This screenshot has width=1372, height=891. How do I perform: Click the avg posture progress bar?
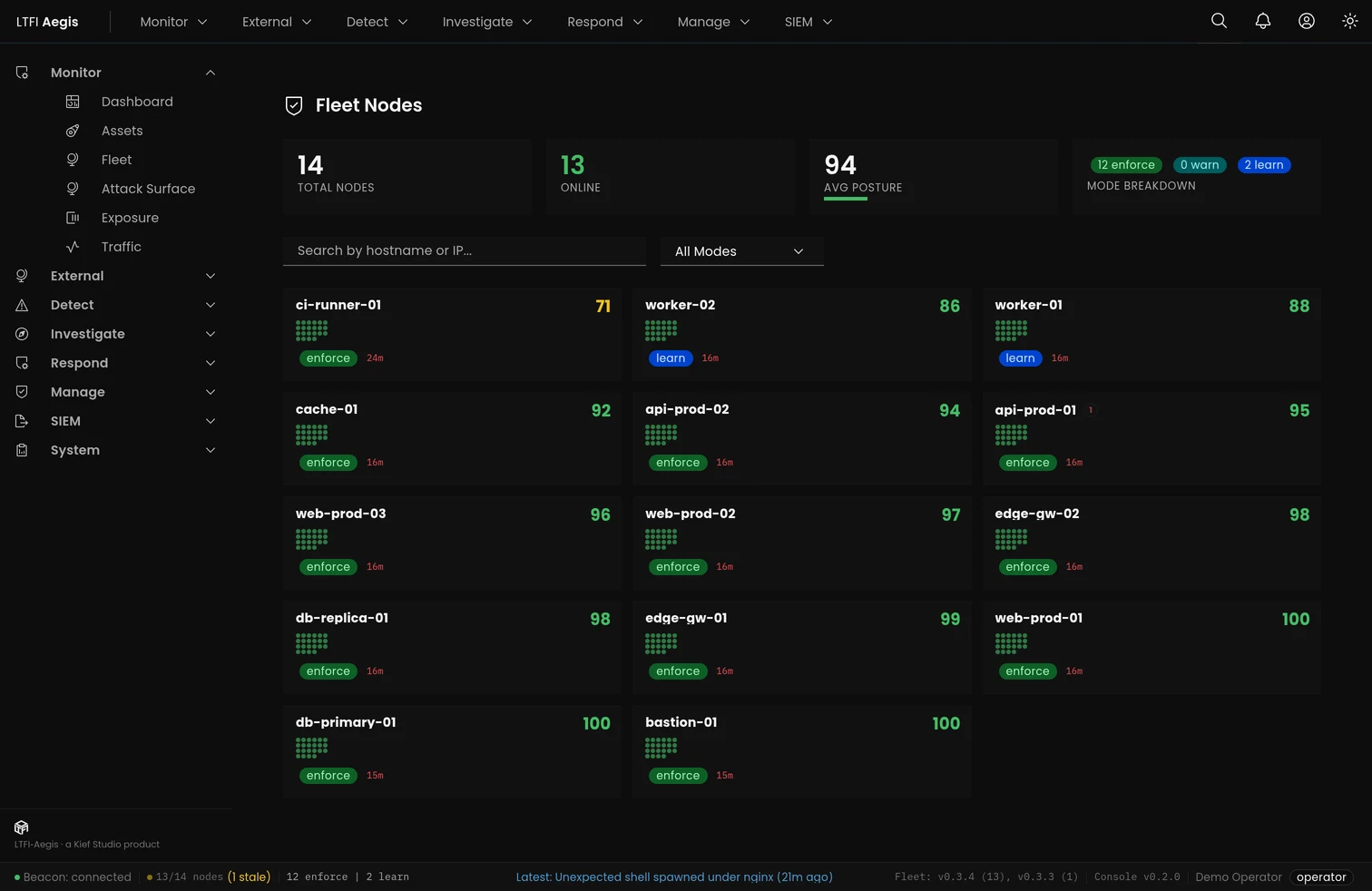point(846,199)
